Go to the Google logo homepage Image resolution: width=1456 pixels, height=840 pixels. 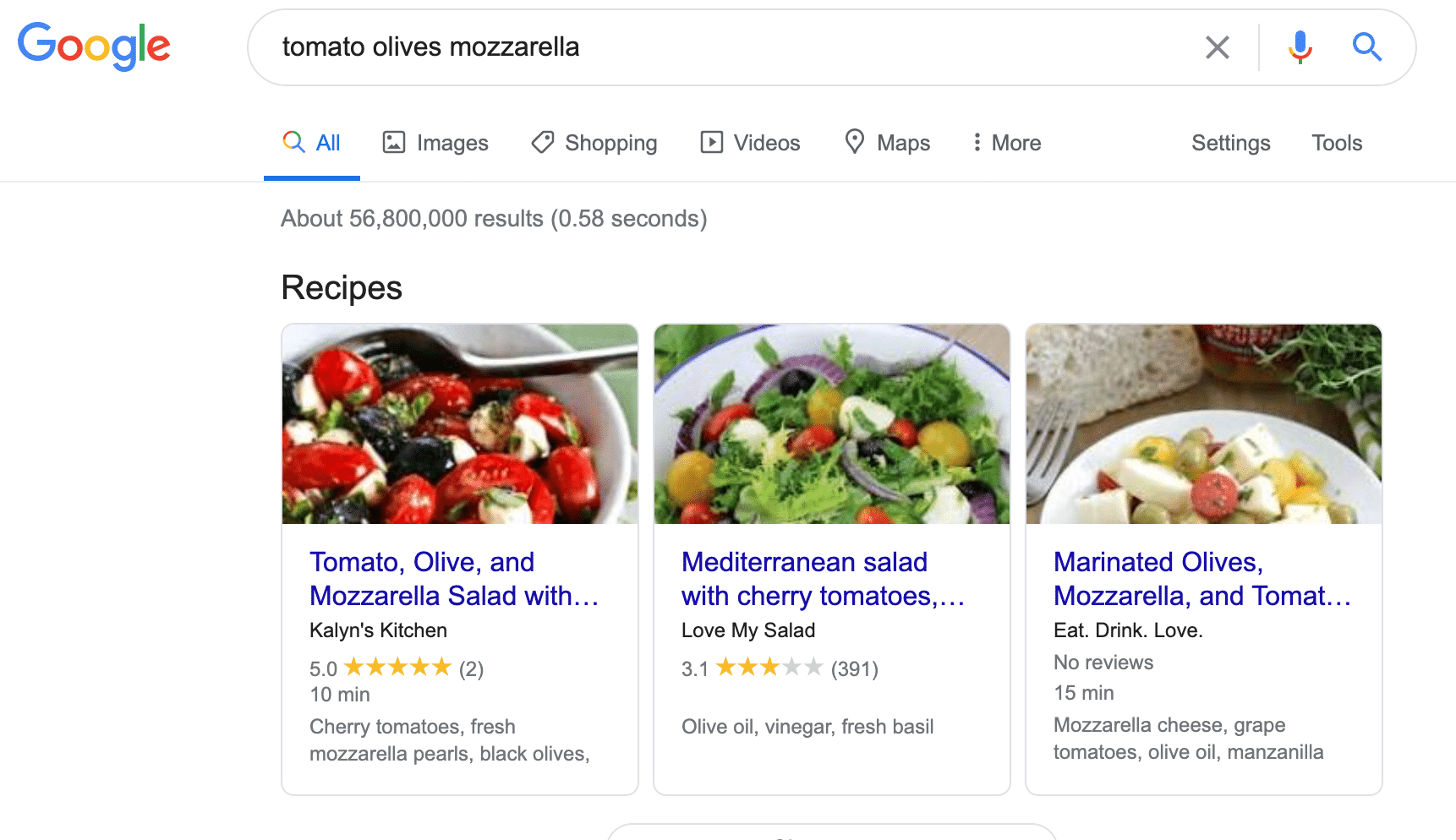tap(94, 46)
